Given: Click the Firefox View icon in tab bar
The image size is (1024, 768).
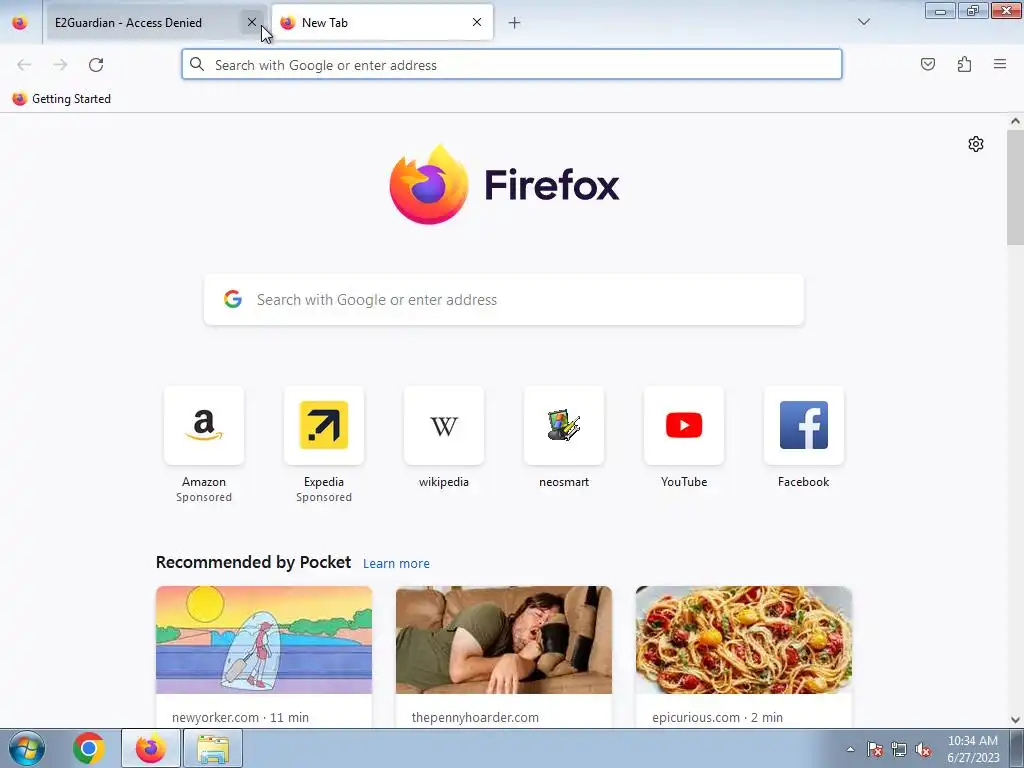Looking at the screenshot, I should [x=20, y=23].
